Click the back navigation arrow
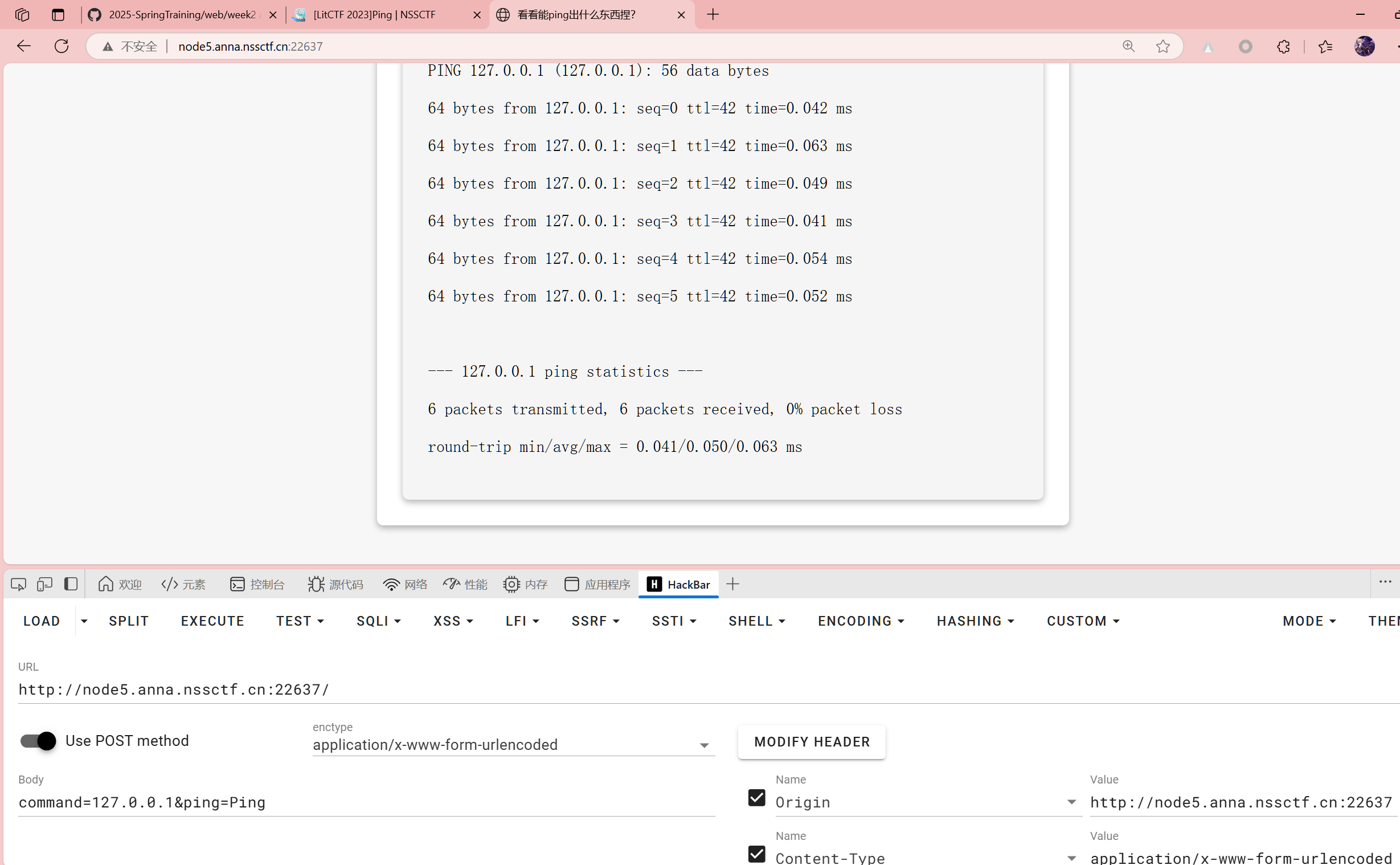The width and height of the screenshot is (1400, 865). 23,46
